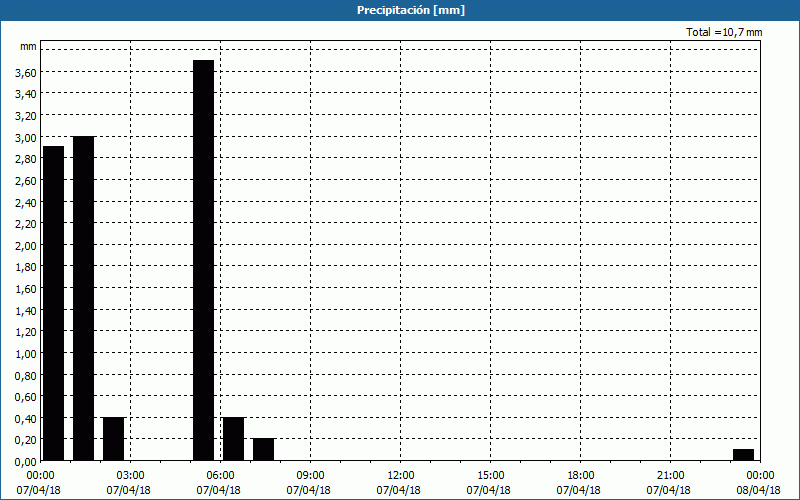Click the small bar near 00:00 08/04/18
The height and width of the screenshot is (500, 800).
tap(743, 455)
